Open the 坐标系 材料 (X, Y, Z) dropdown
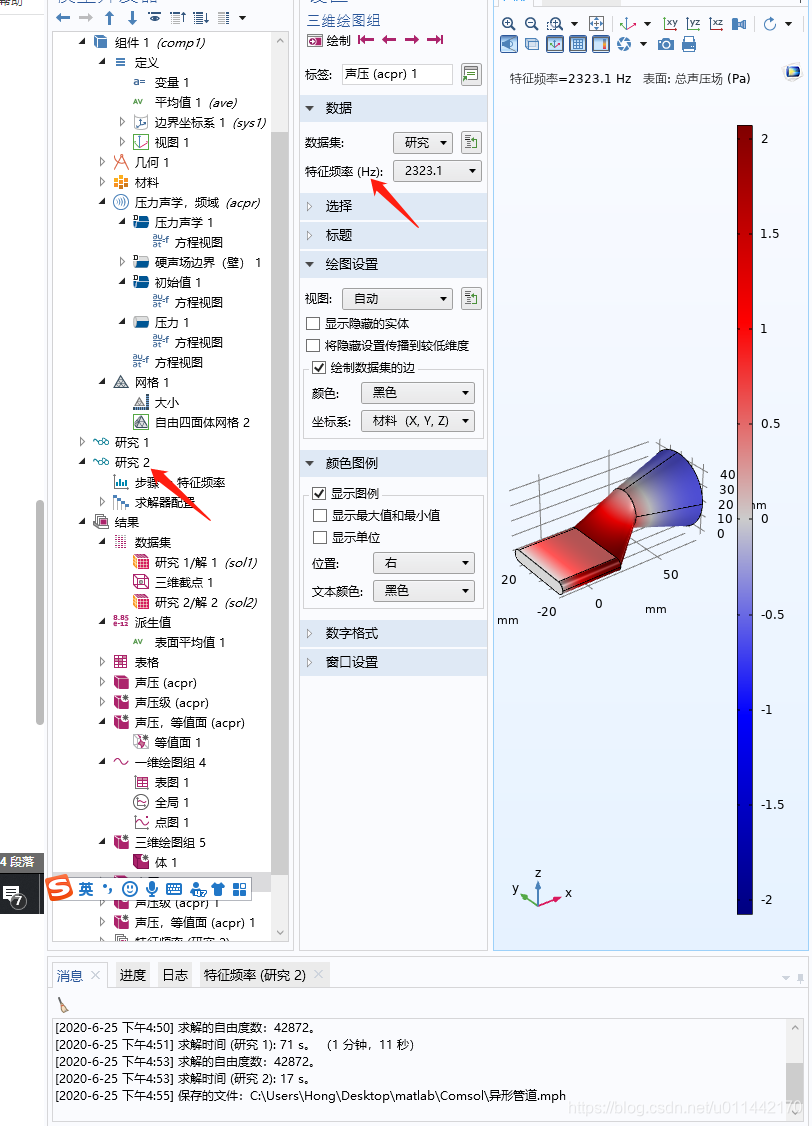Viewport: 812px width, 1126px height. [418, 421]
